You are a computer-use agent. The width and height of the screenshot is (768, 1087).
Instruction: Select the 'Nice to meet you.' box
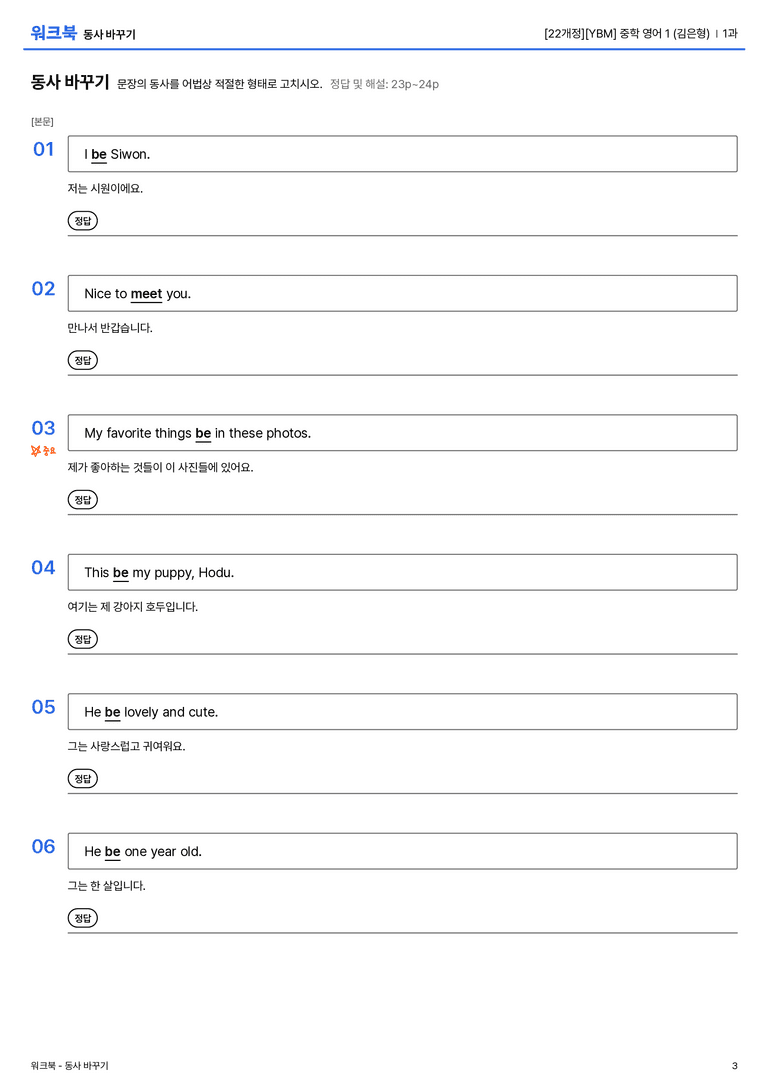[x=402, y=293]
